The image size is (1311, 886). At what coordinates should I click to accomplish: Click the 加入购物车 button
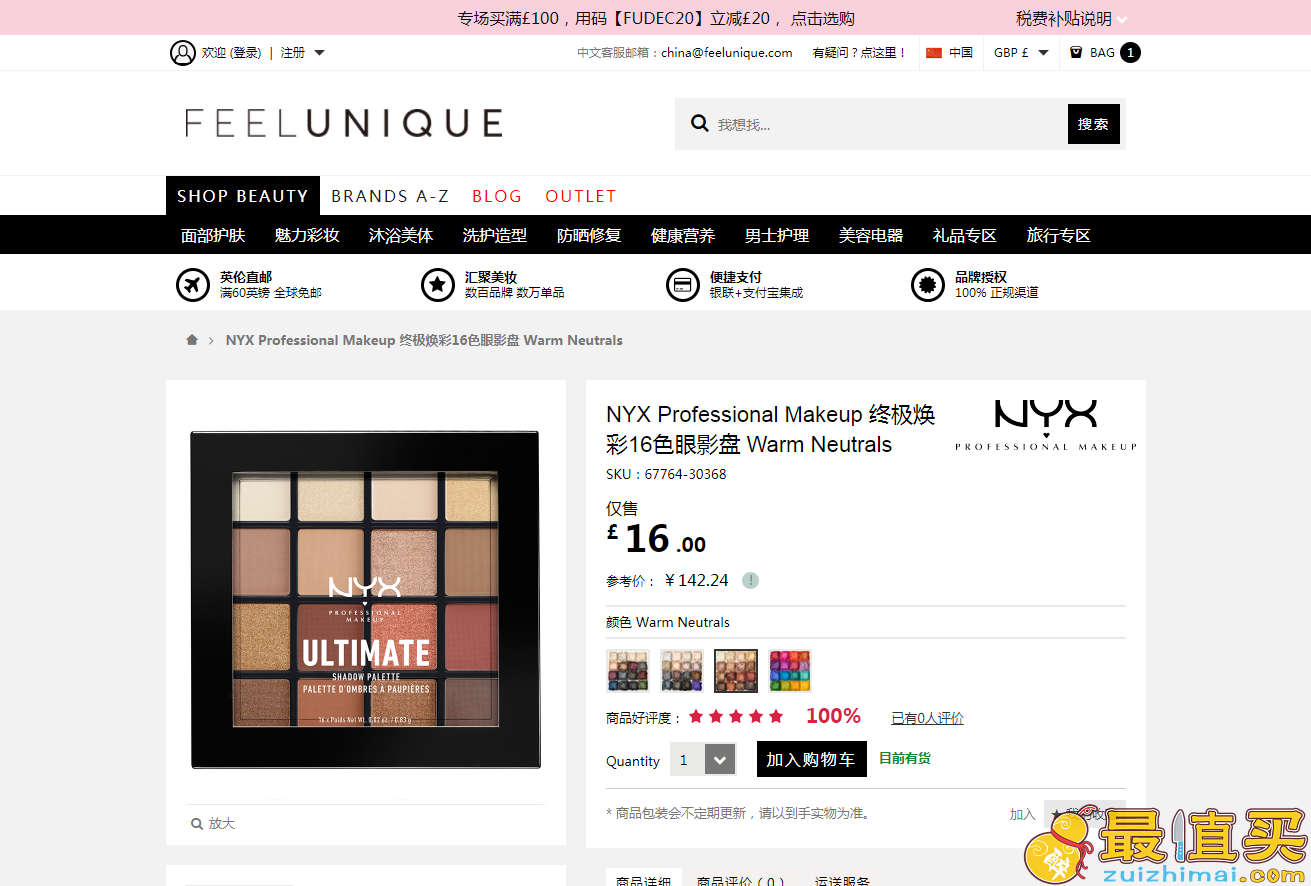click(811, 759)
